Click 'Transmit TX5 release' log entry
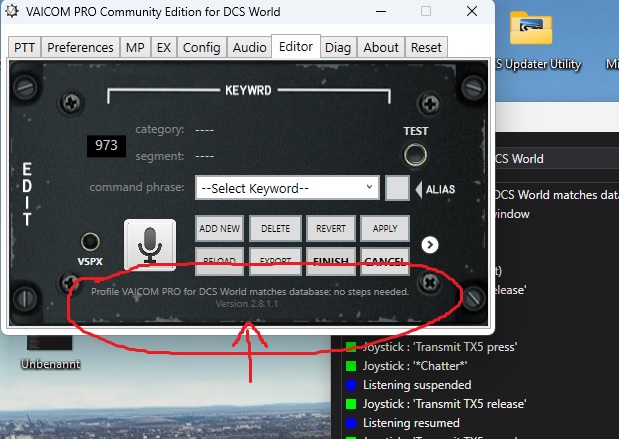 (x=444, y=403)
